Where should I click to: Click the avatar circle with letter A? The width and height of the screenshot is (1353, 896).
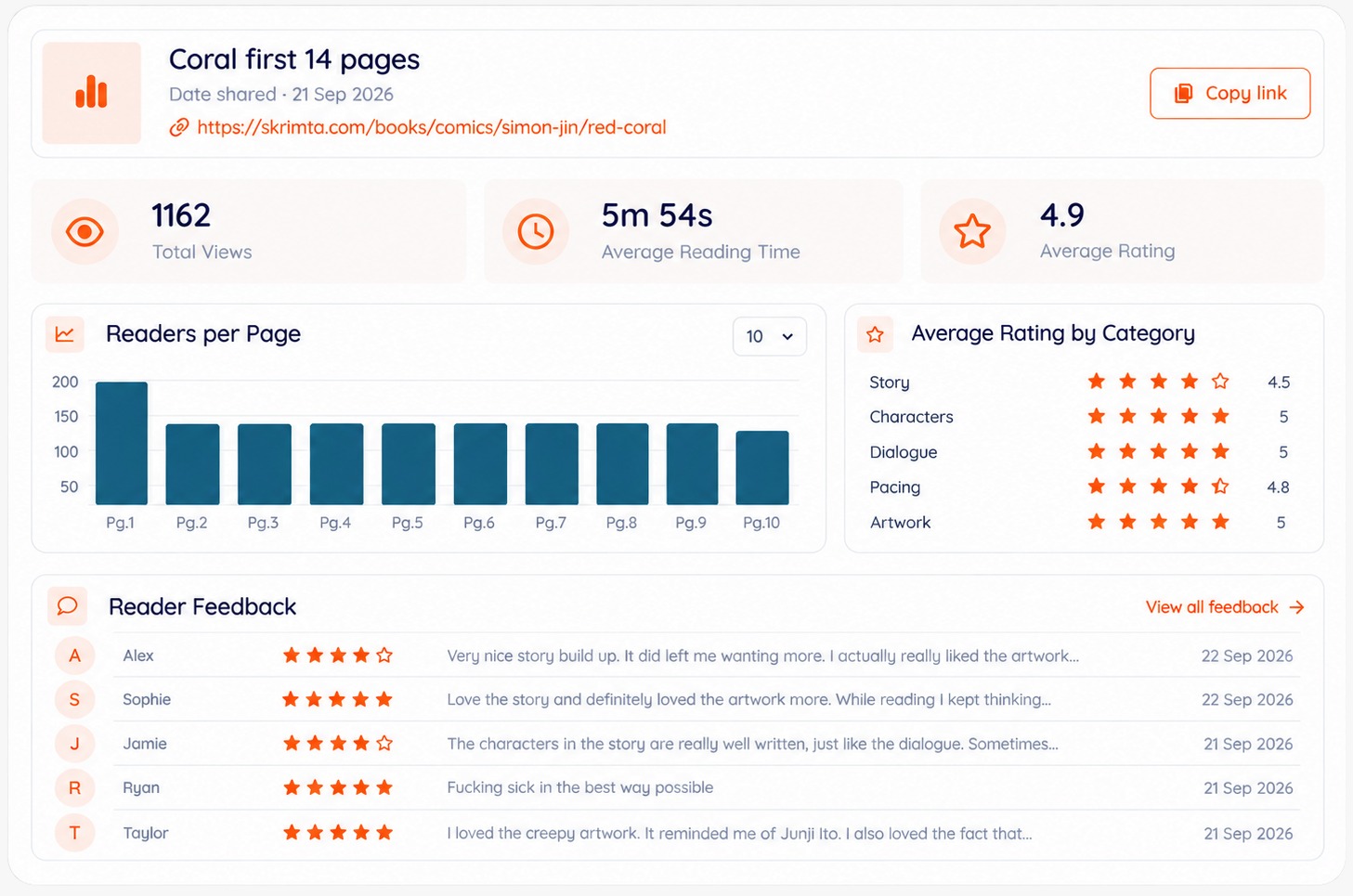[74, 656]
